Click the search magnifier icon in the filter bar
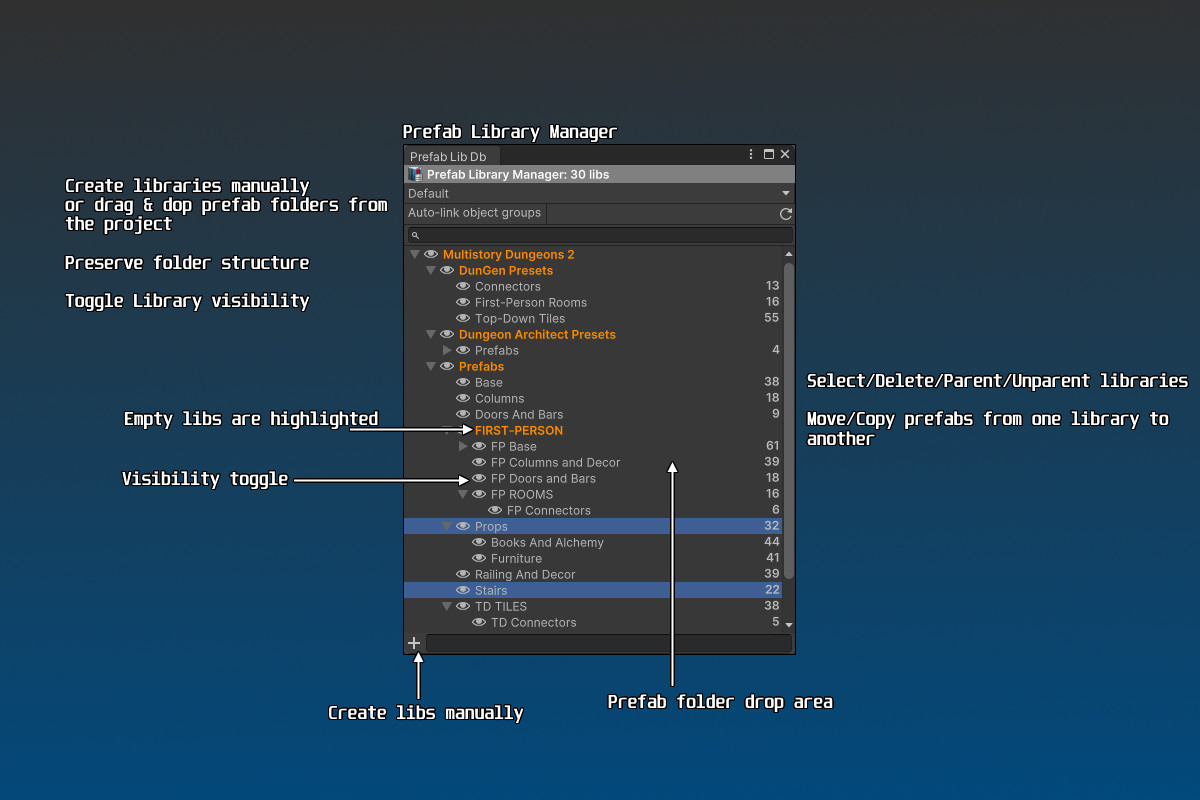 414,234
